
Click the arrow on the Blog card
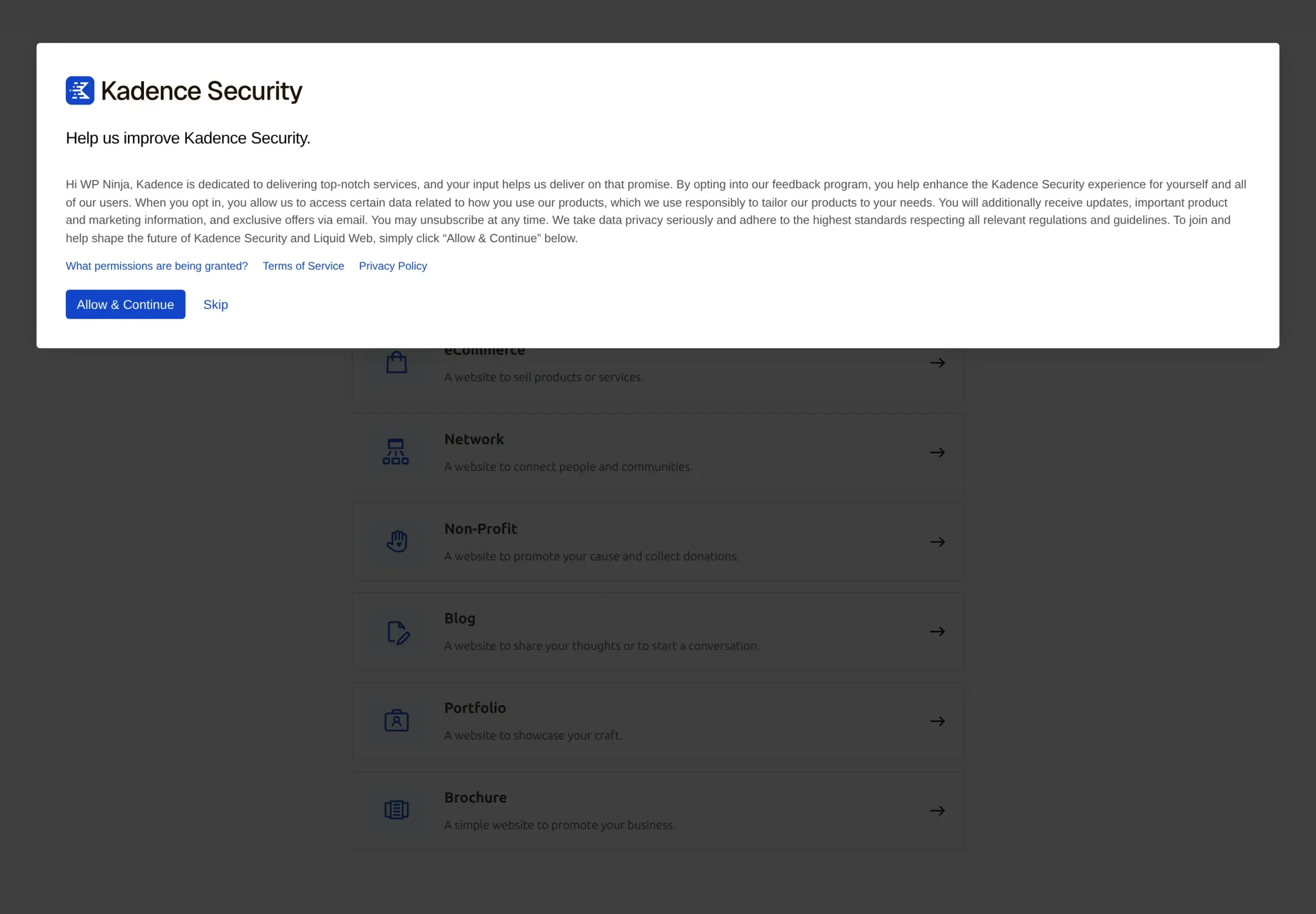[x=938, y=631]
